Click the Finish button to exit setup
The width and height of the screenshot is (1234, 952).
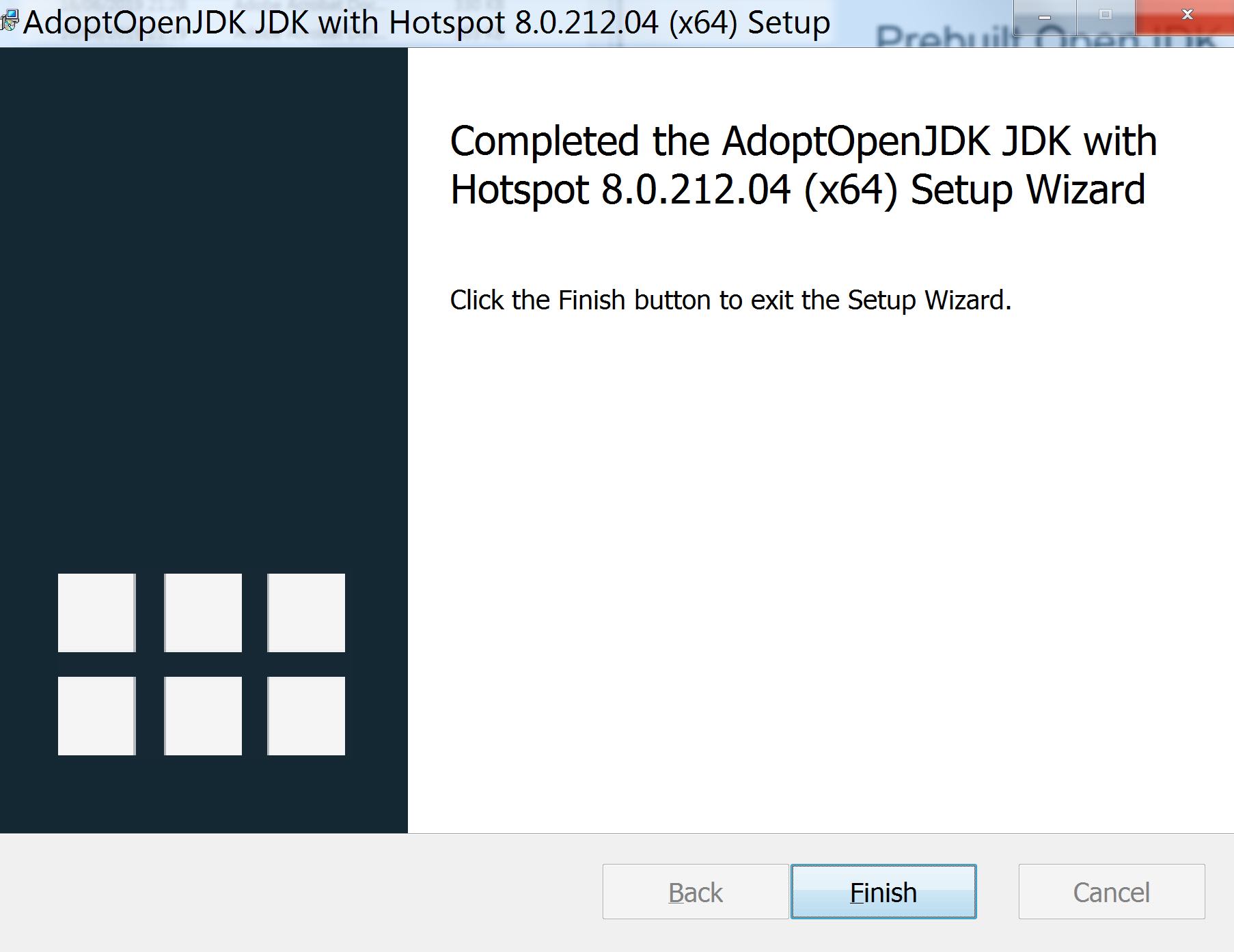click(883, 891)
